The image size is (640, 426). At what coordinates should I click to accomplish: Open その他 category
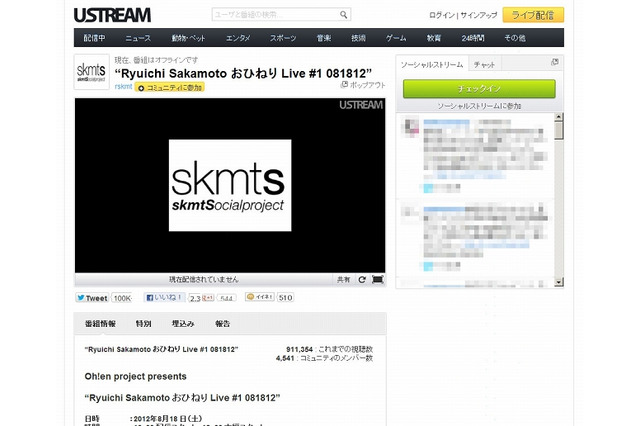[515, 38]
